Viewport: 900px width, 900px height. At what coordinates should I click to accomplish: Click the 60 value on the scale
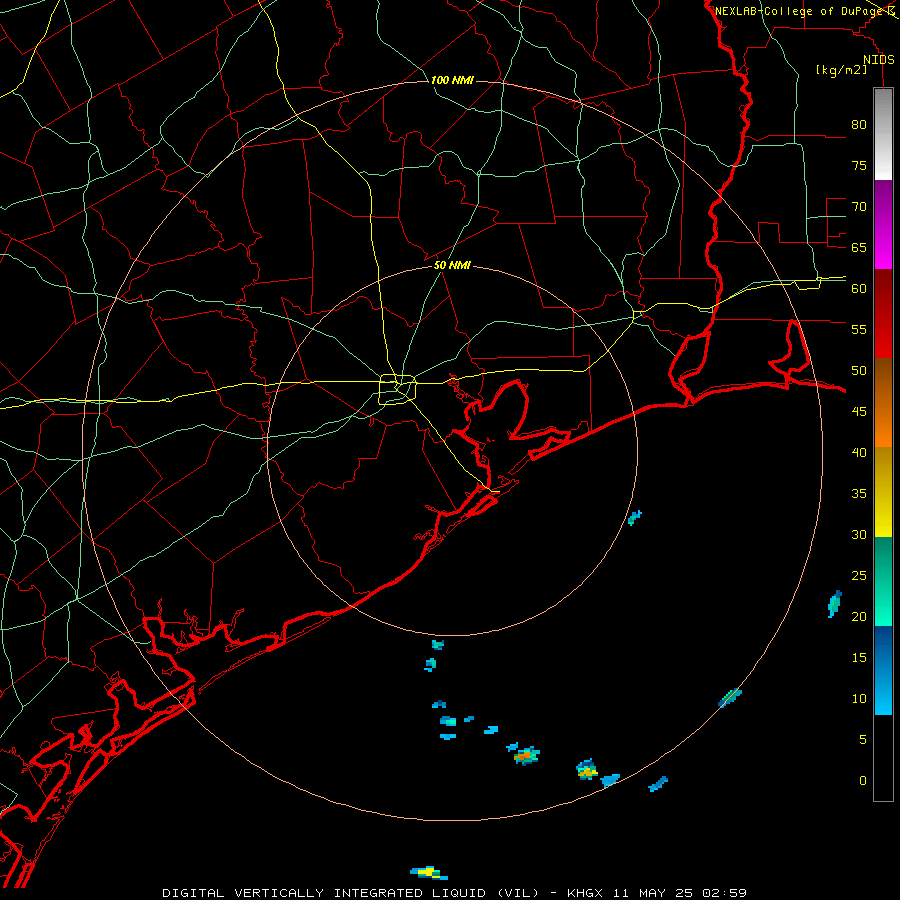859,289
